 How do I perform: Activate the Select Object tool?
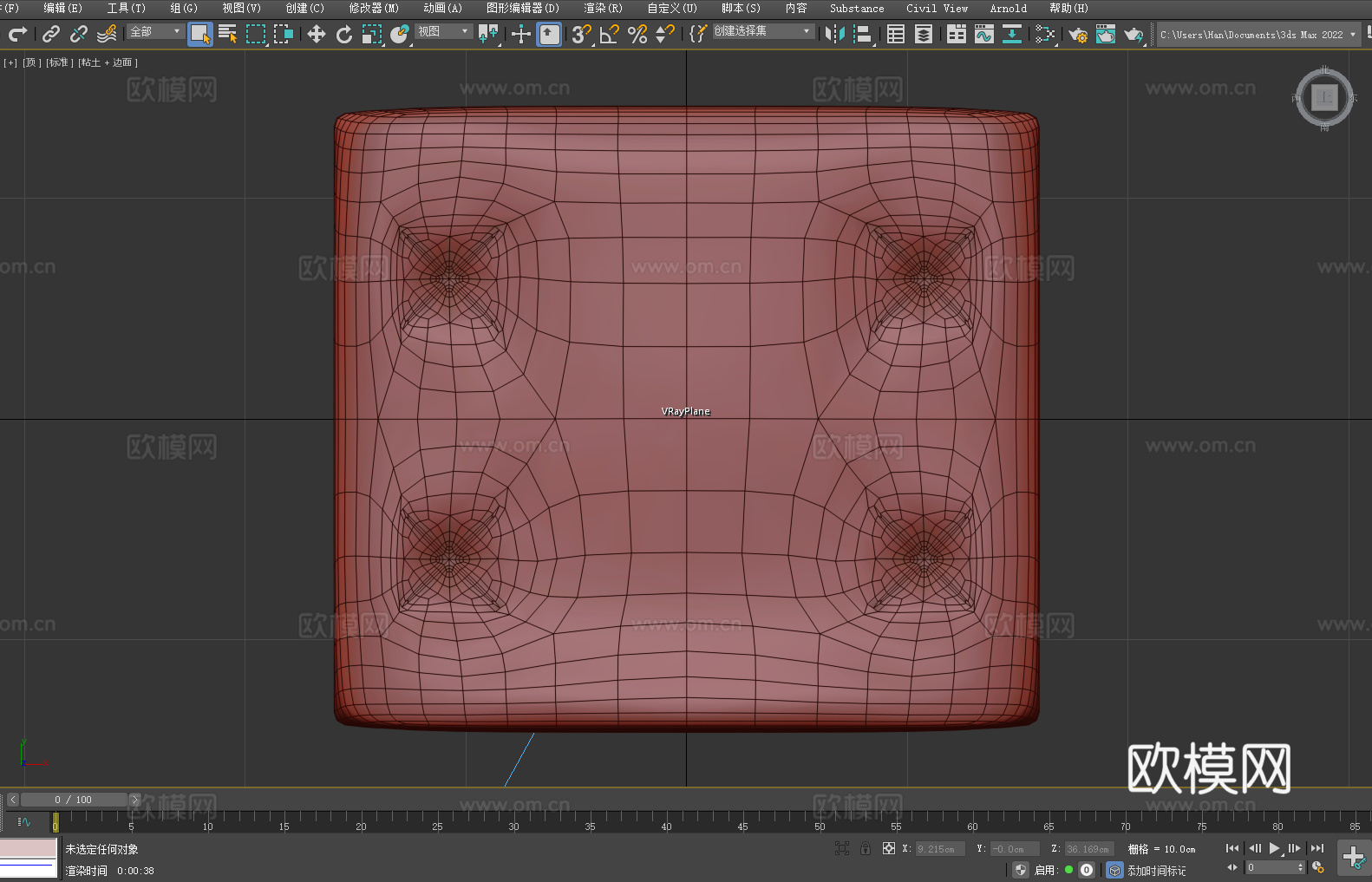(x=200, y=34)
